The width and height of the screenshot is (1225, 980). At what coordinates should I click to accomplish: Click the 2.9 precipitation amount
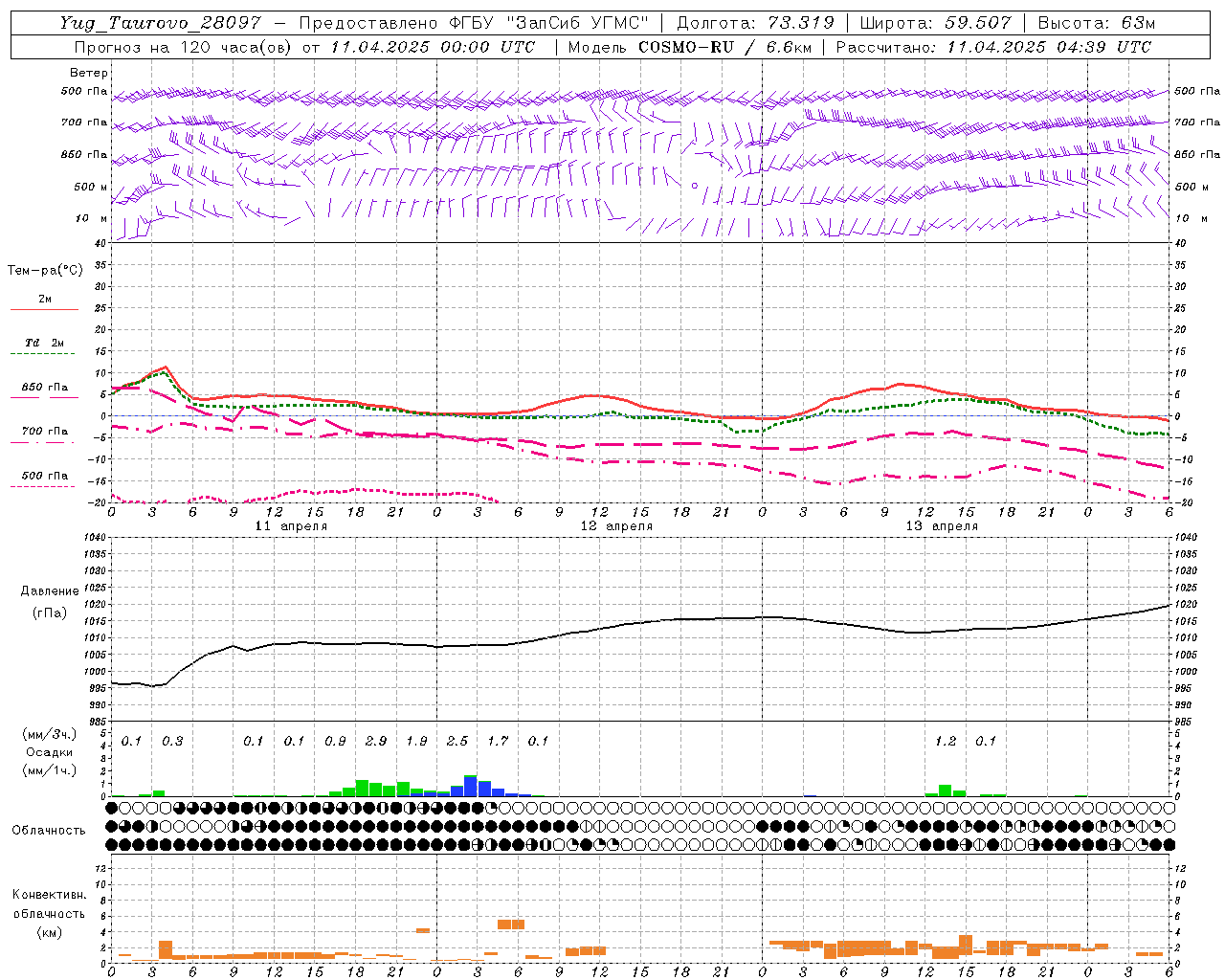[x=376, y=741]
